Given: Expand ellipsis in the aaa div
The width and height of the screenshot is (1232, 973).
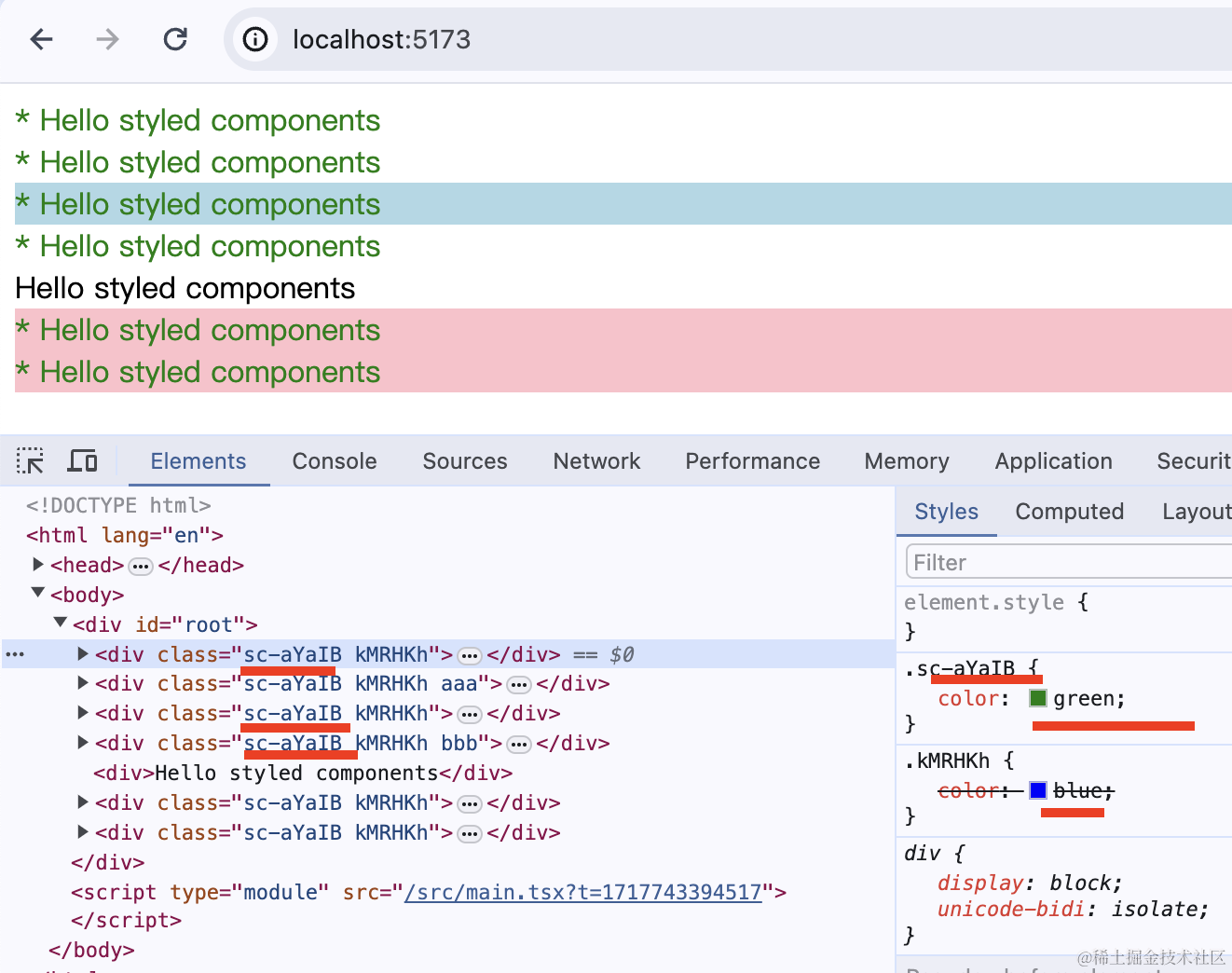Looking at the screenshot, I should tap(519, 685).
